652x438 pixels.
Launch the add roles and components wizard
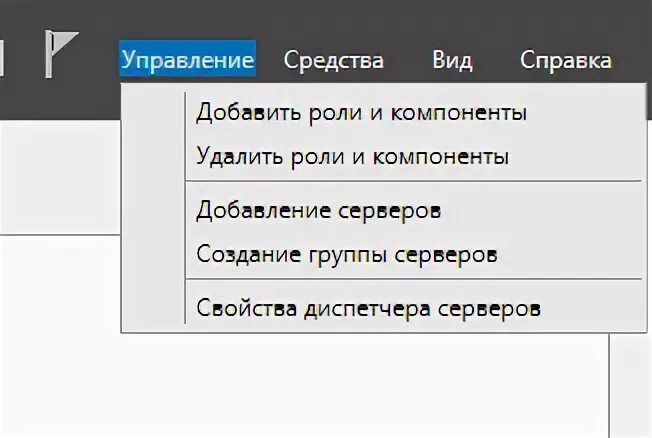tap(361, 112)
